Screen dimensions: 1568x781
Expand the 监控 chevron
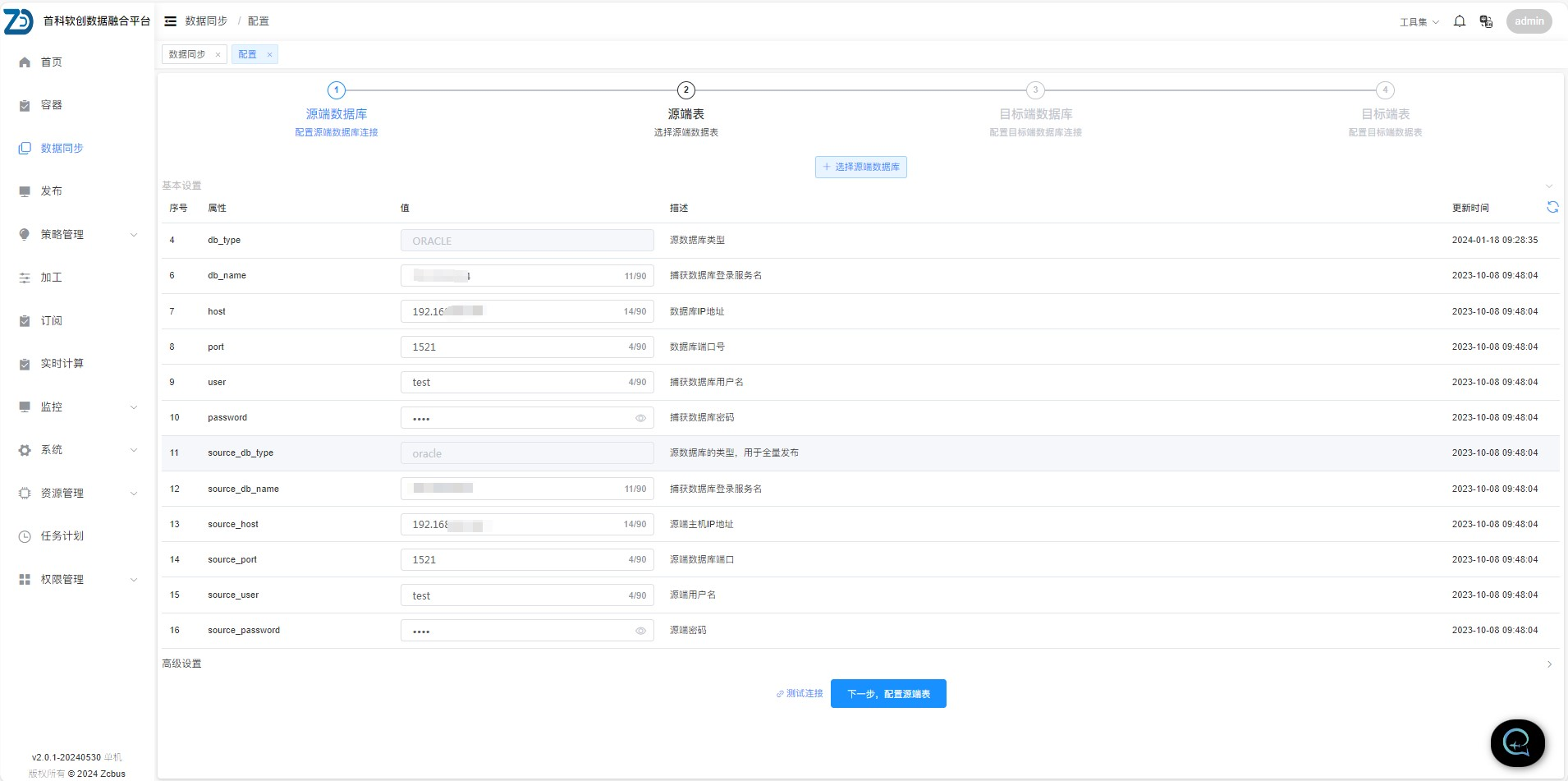[x=134, y=407]
